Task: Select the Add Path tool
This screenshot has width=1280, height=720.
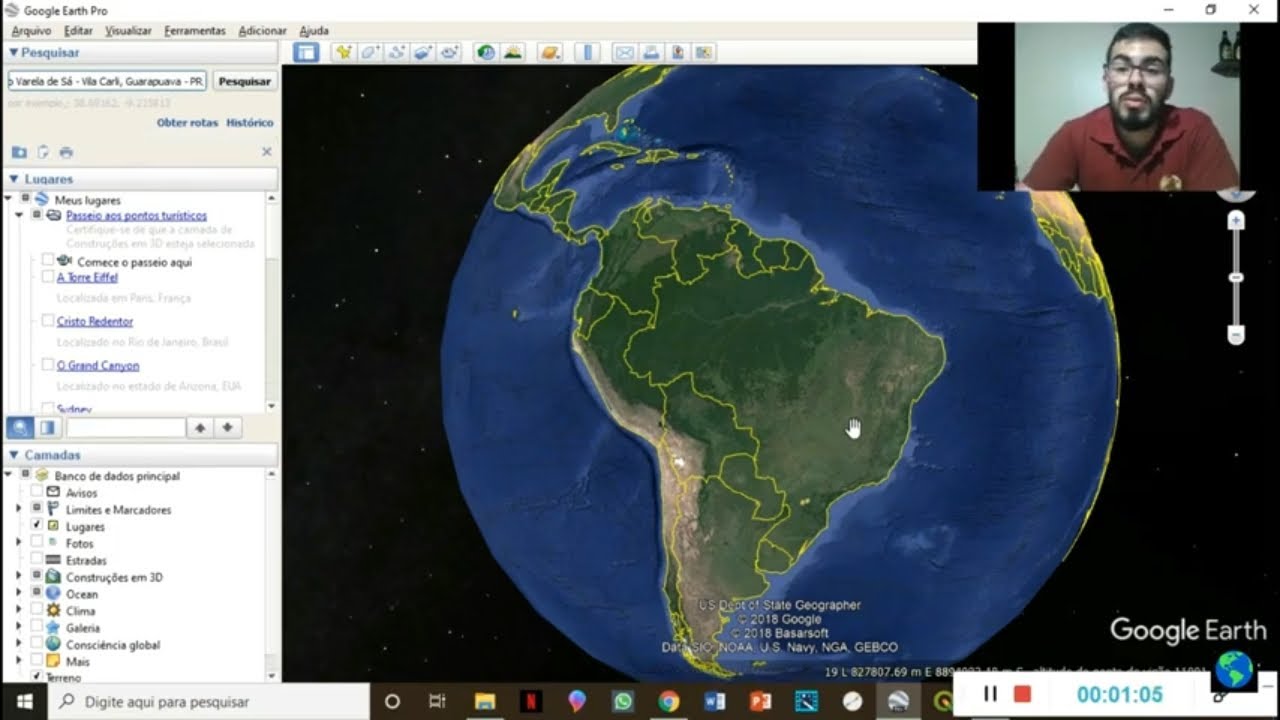Action: click(396, 52)
